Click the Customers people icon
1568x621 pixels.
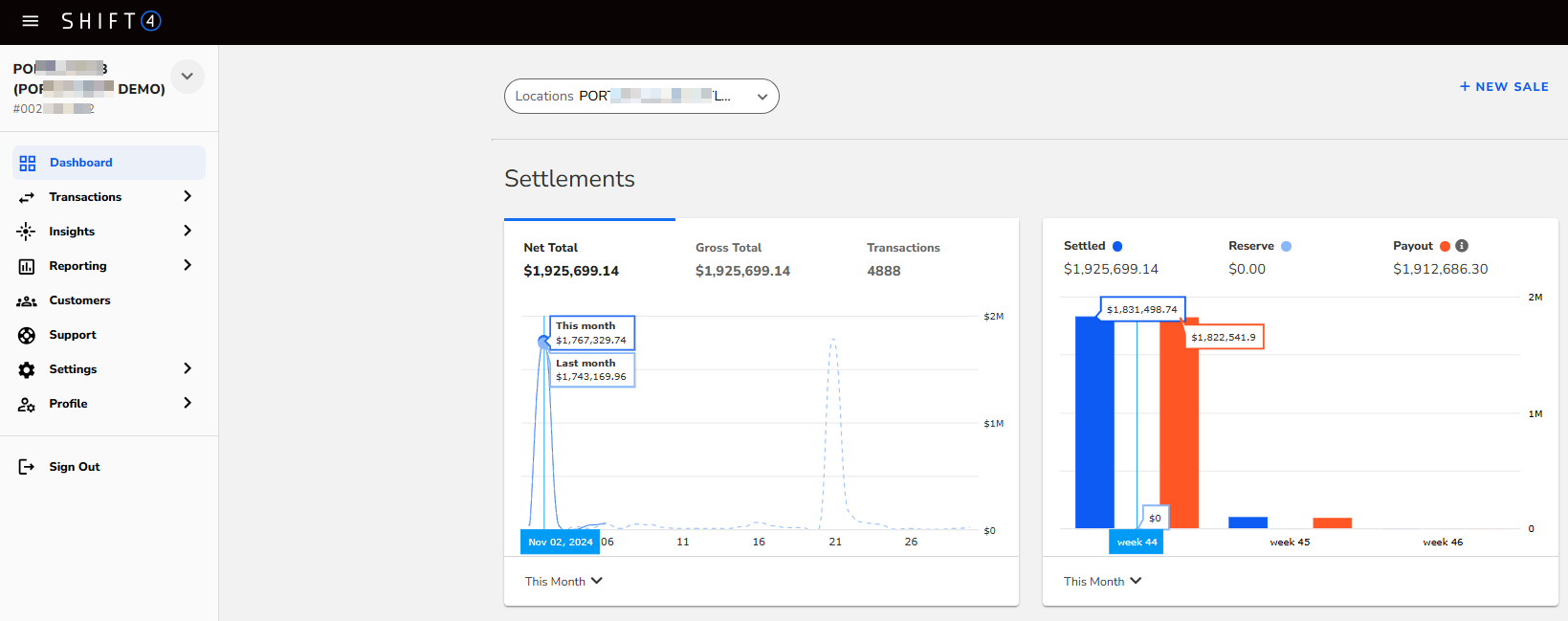click(x=27, y=300)
